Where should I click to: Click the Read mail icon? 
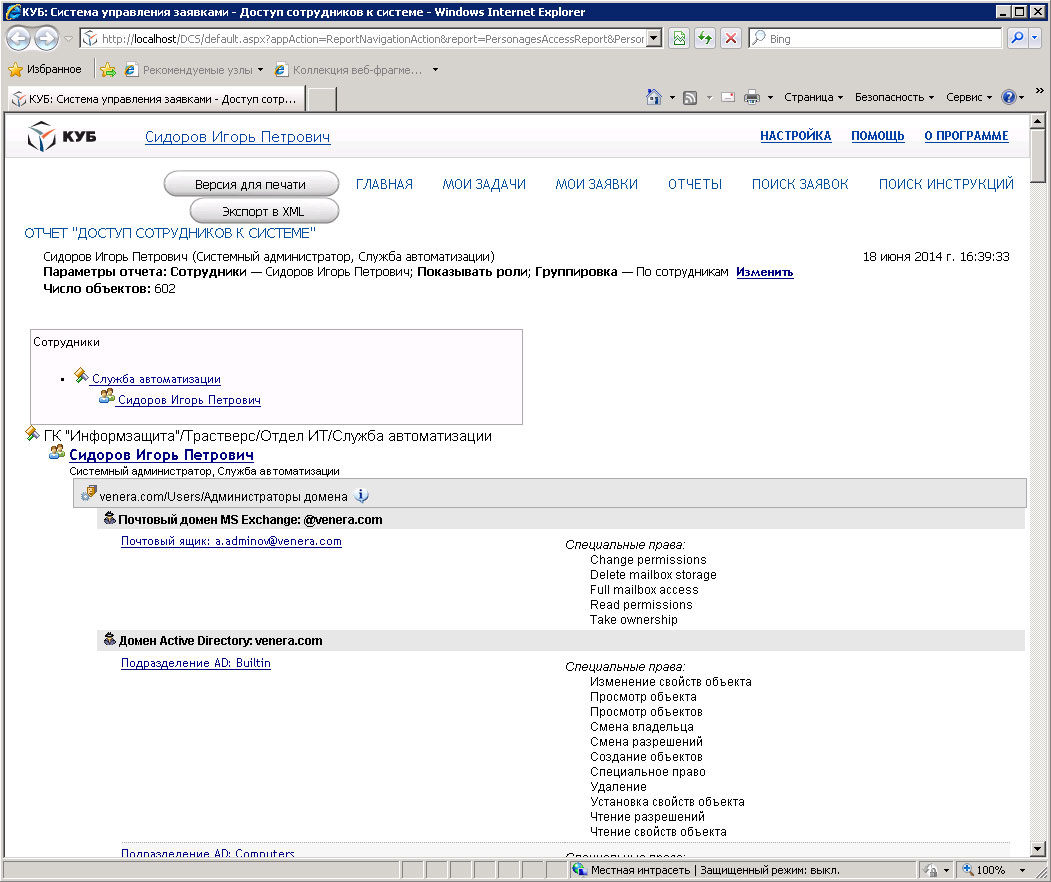[727, 97]
